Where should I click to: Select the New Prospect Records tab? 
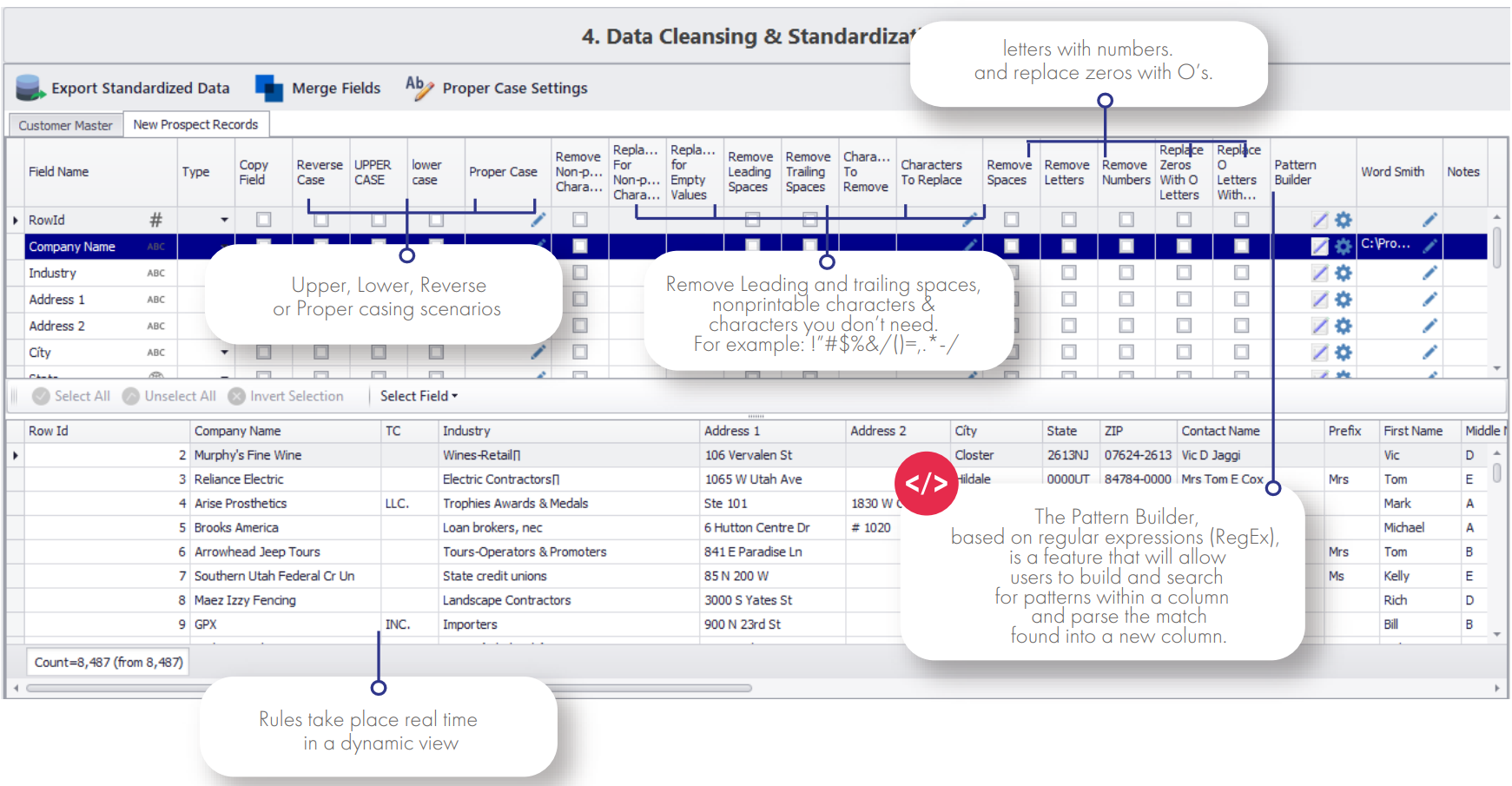[x=195, y=124]
